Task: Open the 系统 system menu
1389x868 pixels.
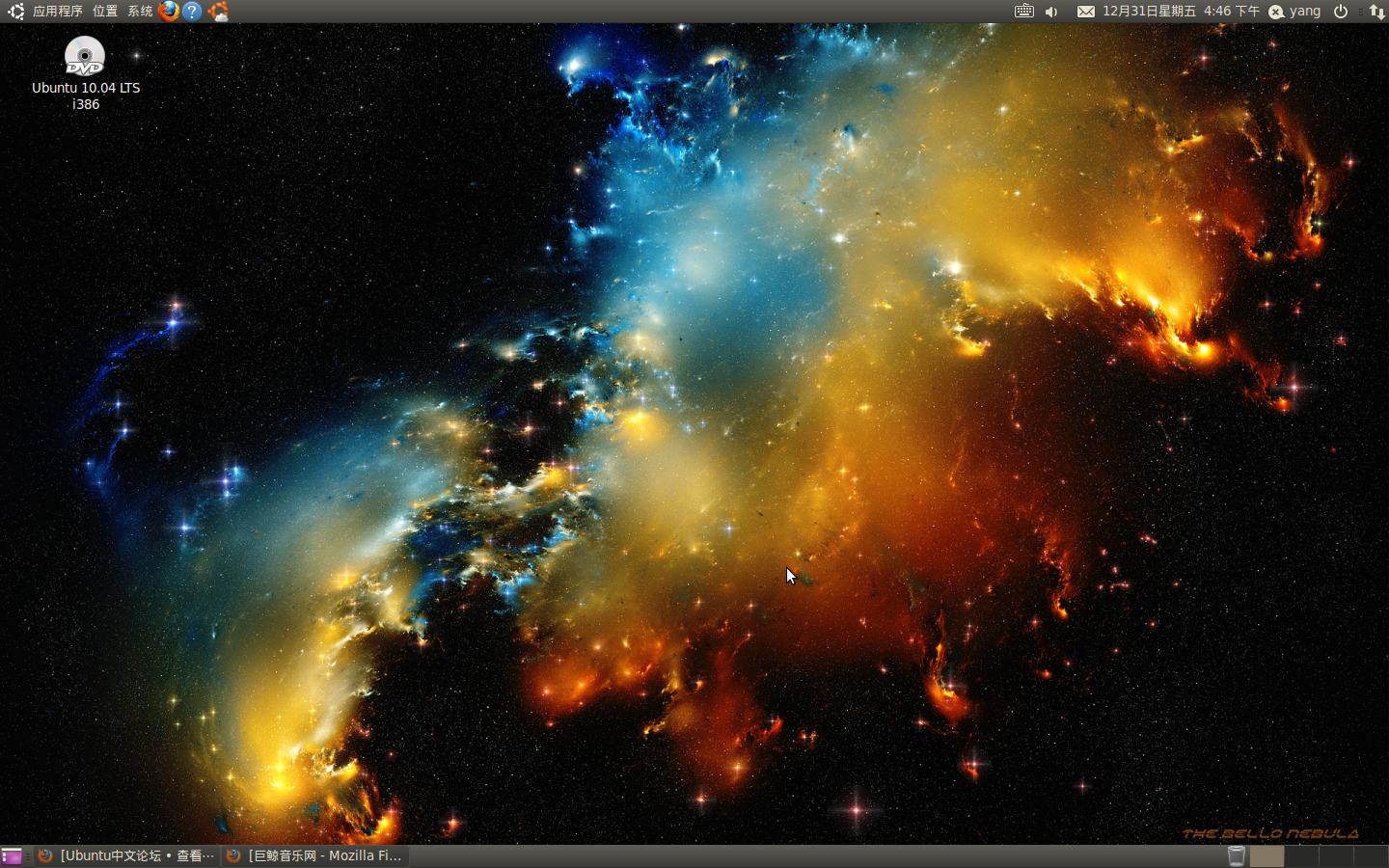Action: pyautogui.click(x=140, y=12)
